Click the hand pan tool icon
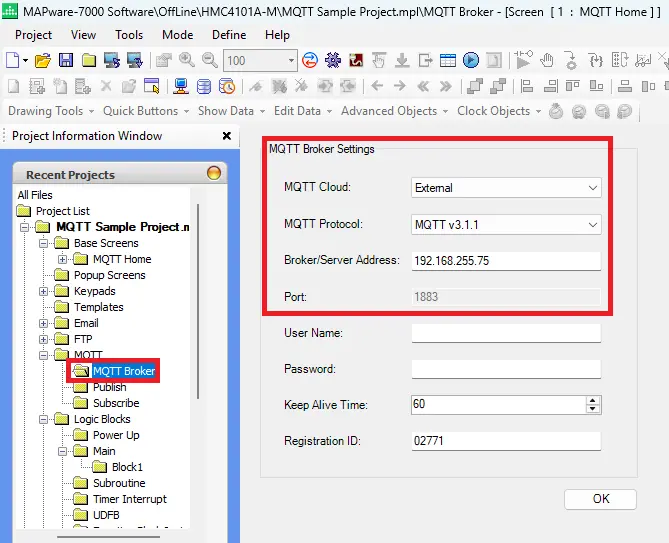The height and width of the screenshot is (543, 669). (x=547, y=60)
